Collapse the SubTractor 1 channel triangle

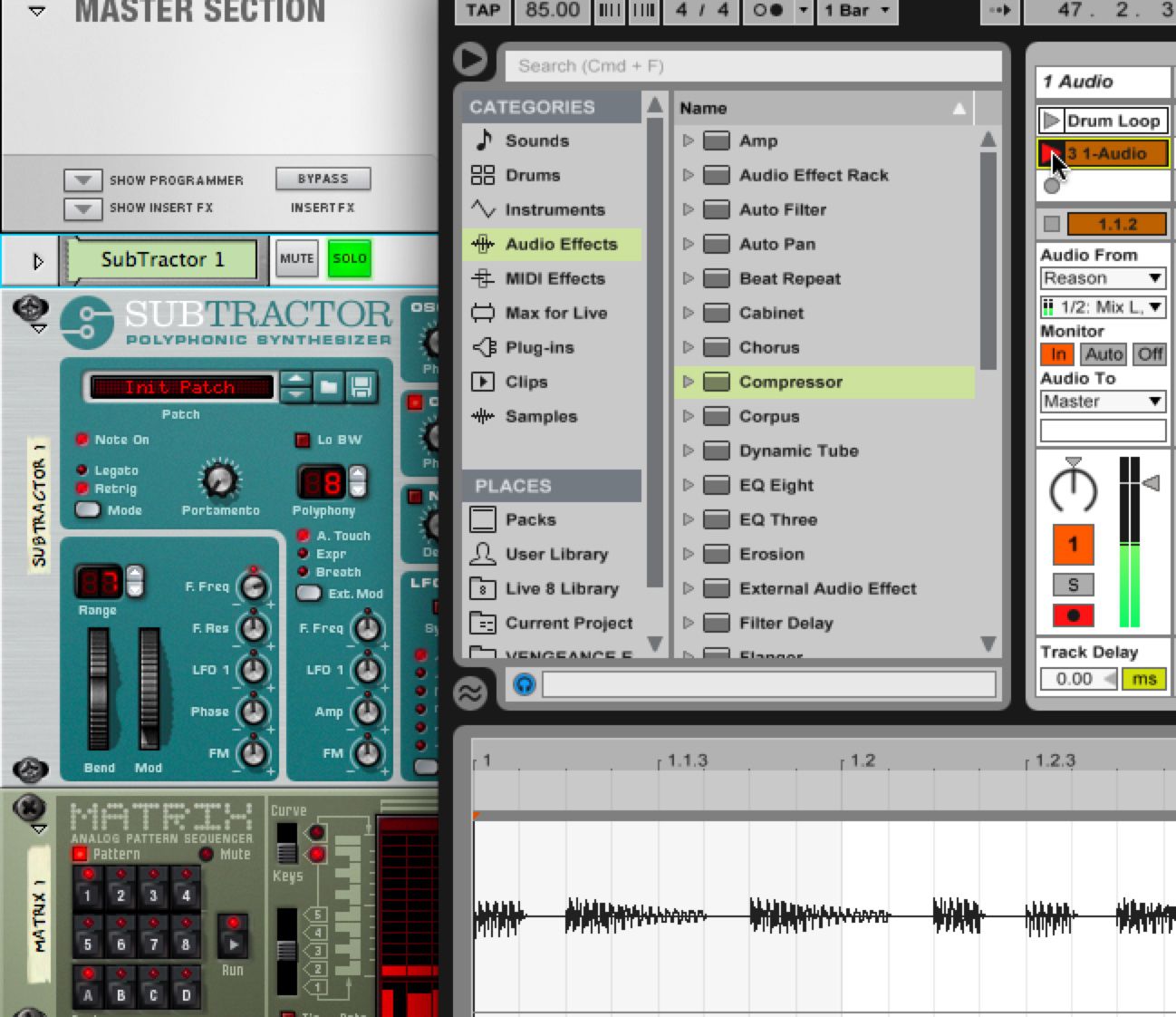tap(37, 261)
